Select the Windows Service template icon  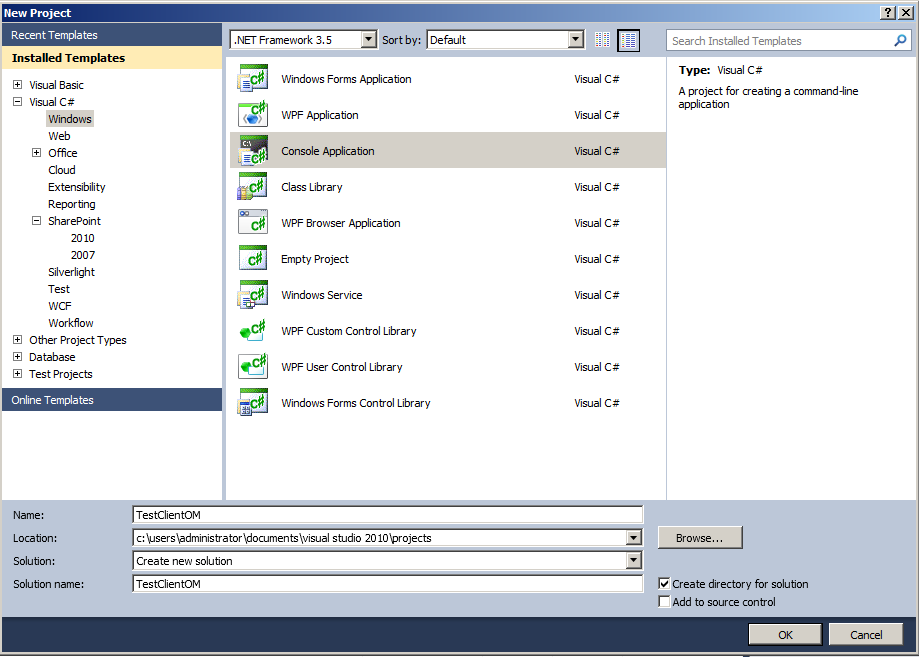(252, 294)
